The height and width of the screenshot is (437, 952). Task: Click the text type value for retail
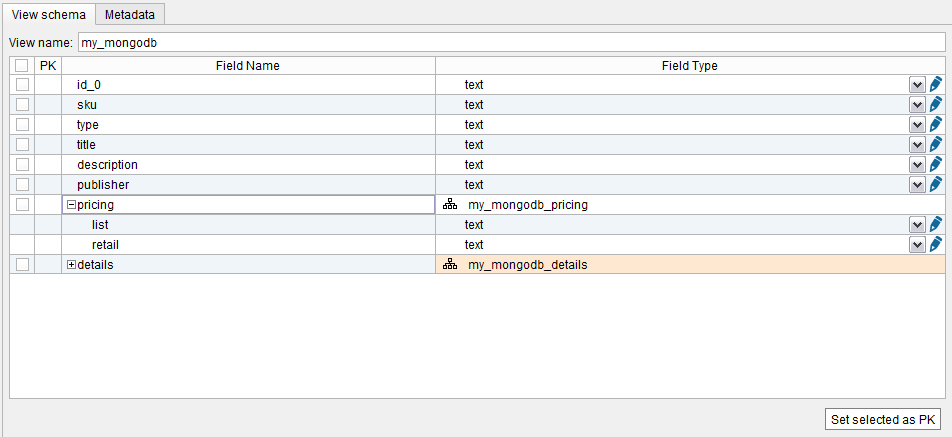[474, 245]
